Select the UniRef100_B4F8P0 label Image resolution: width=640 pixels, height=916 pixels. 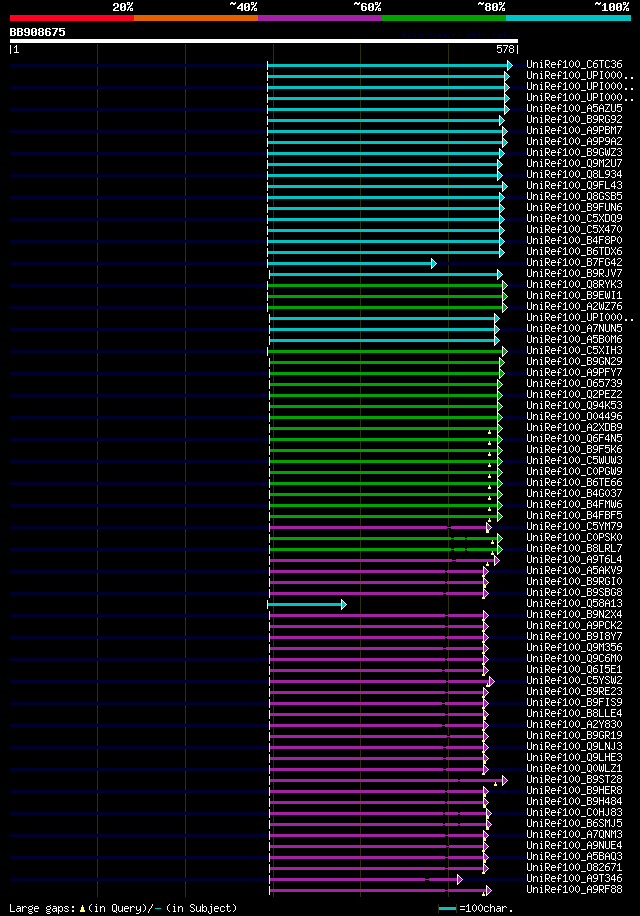(574, 240)
